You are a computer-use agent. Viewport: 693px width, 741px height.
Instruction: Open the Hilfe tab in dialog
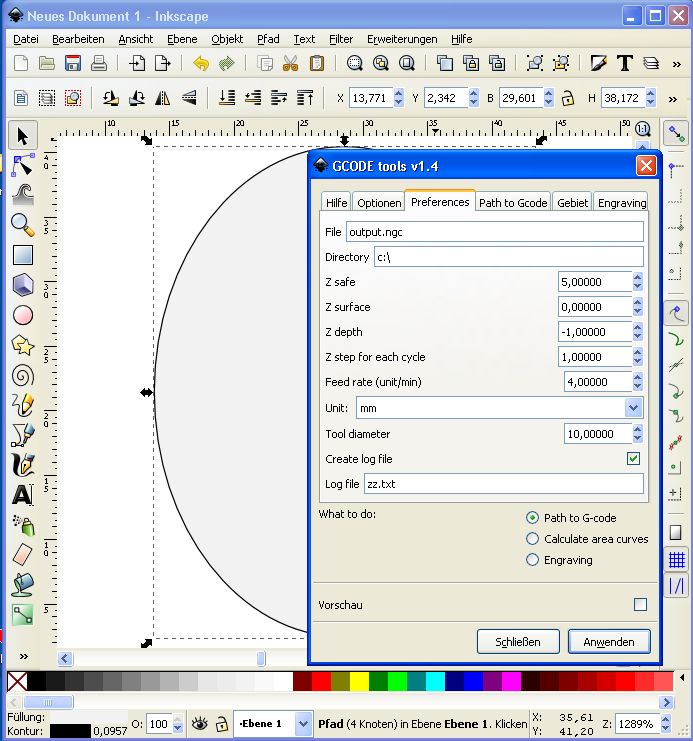[336, 202]
